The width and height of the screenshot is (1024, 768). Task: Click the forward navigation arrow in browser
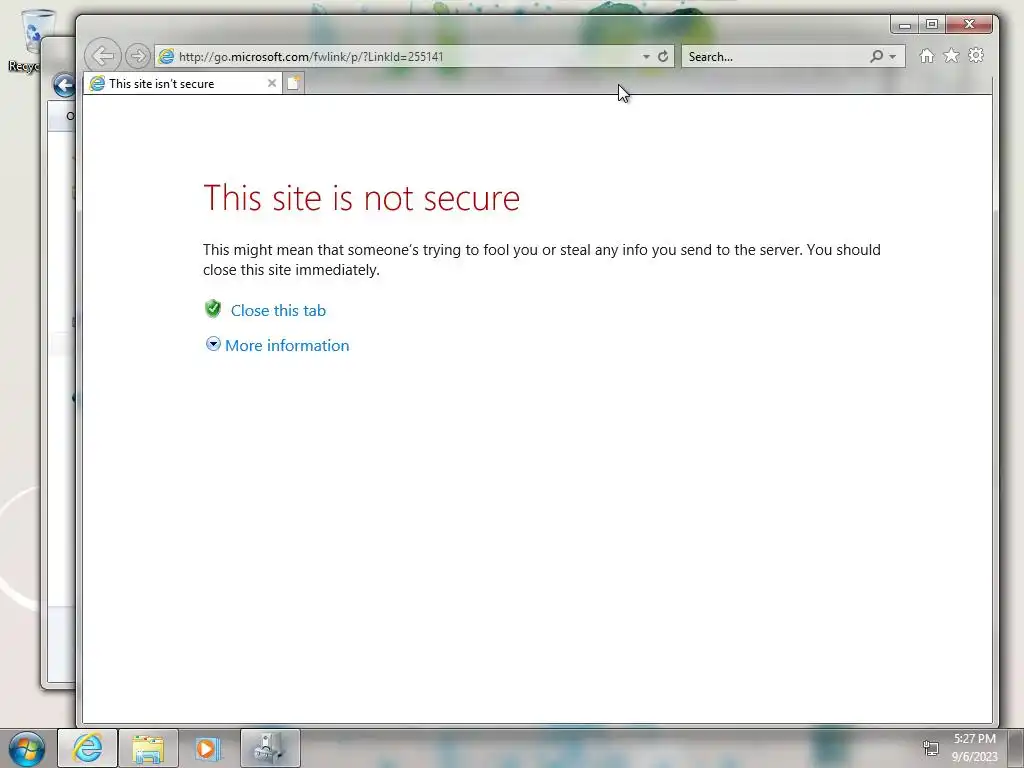click(x=137, y=56)
